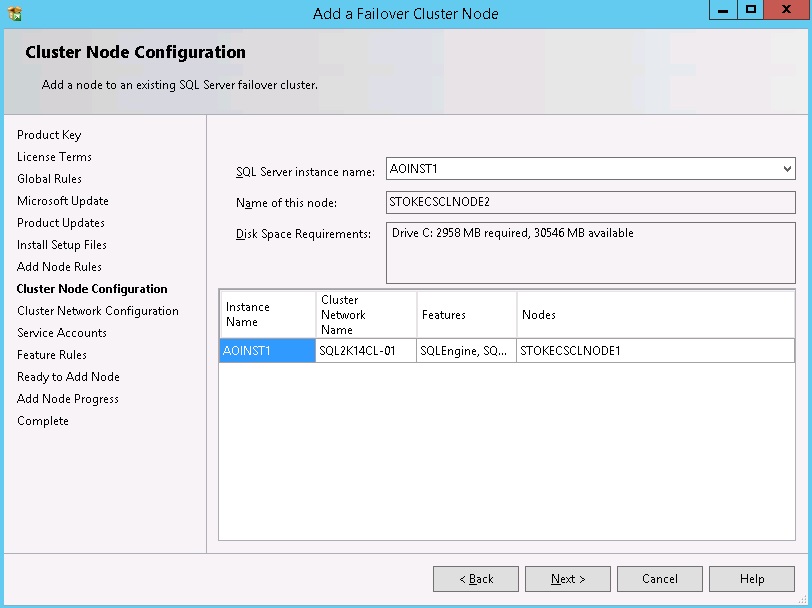Select Microsoft Update step in sidebar
The image size is (812, 608).
63,201
